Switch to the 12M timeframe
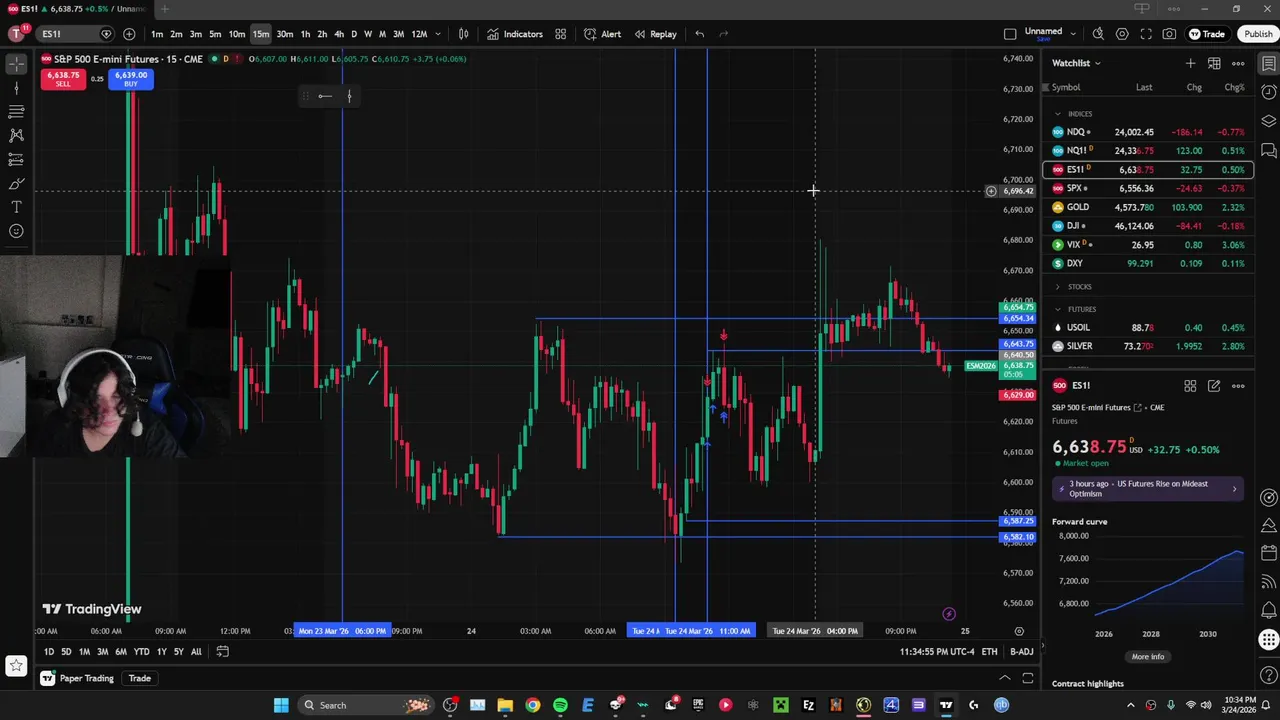This screenshot has height=720, width=1280. pos(420,34)
